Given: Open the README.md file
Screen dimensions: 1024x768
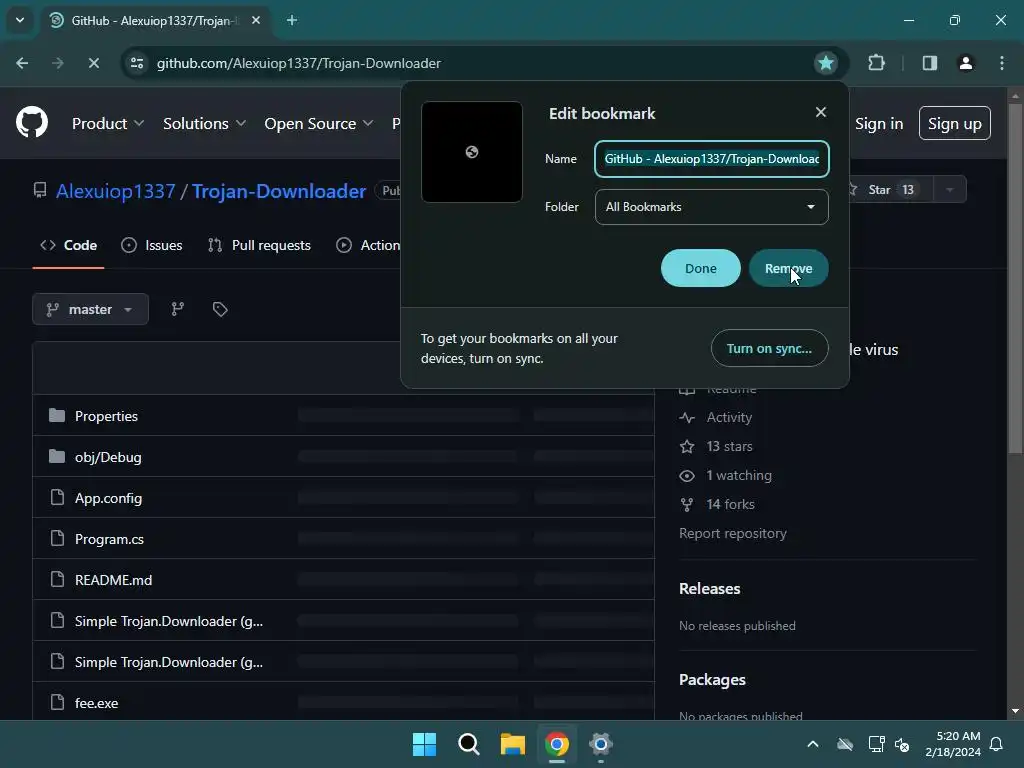Looking at the screenshot, I should pos(114,580).
